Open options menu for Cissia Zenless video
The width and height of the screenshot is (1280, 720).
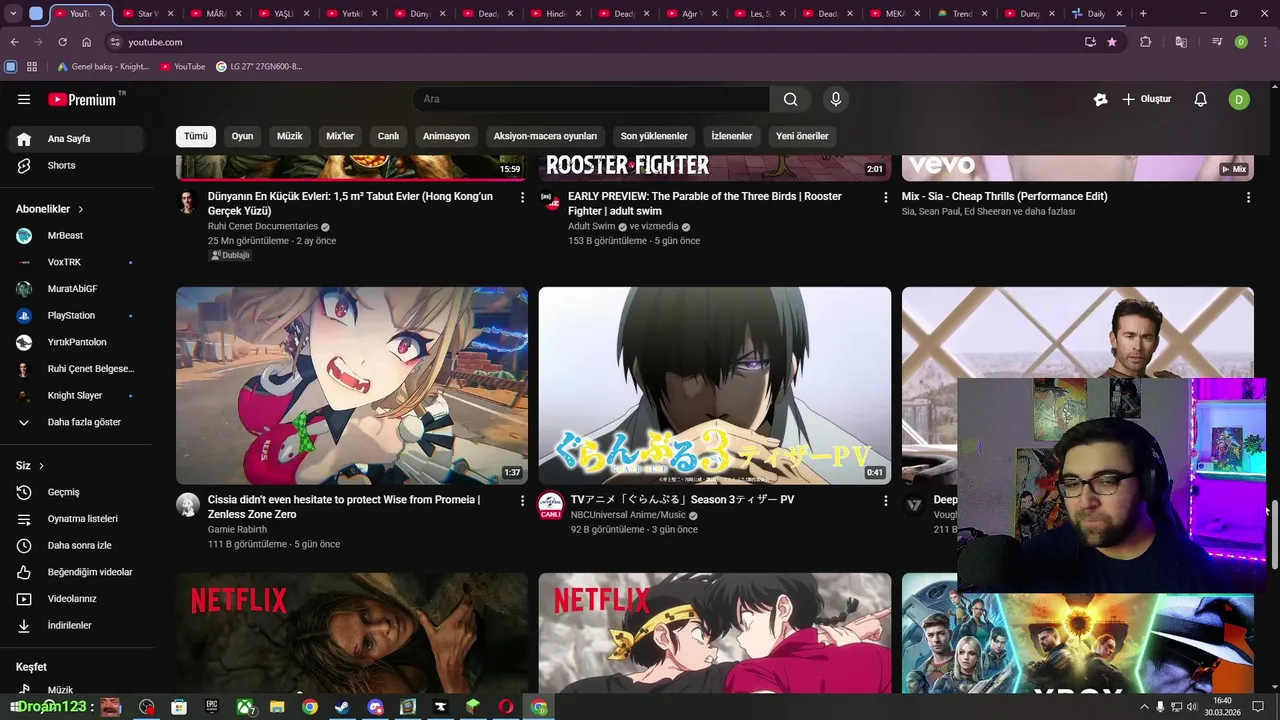pos(522,501)
